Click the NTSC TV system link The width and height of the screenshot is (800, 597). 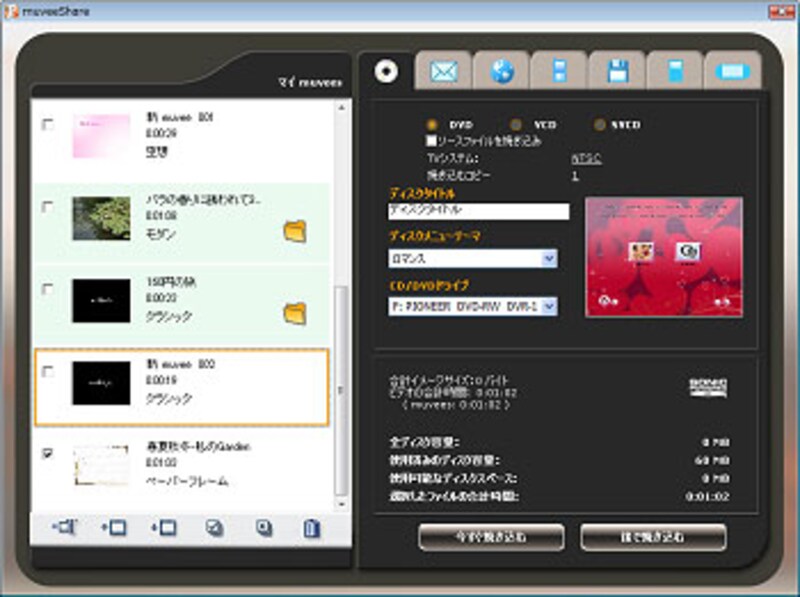point(585,158)
